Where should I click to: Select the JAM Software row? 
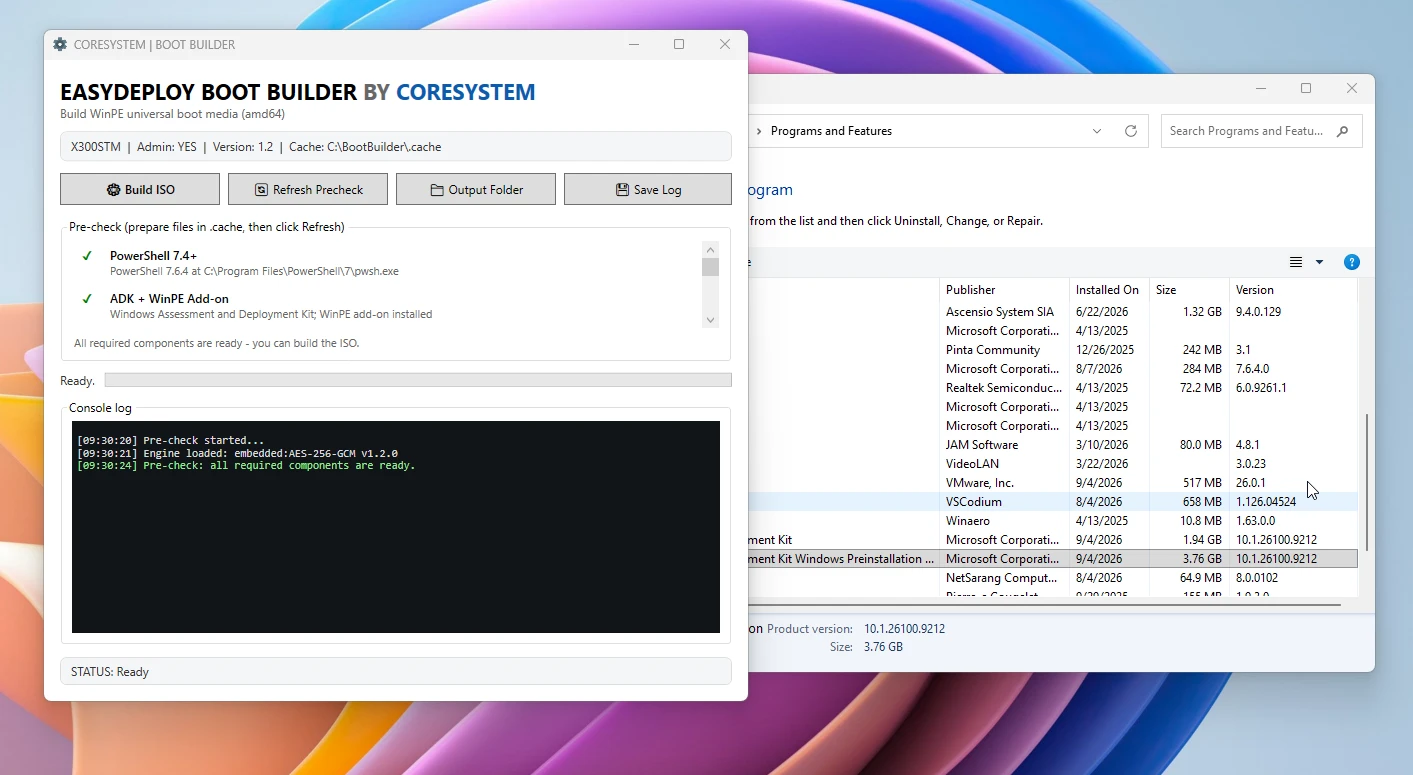coord(1053,445)
